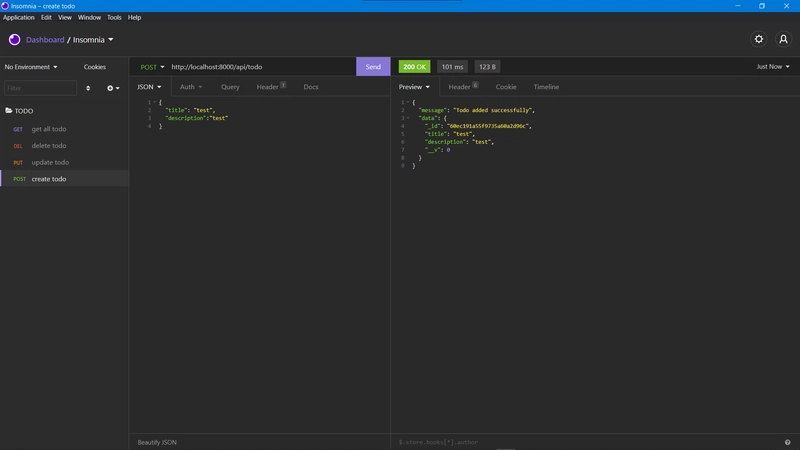Screen dimensions: 800x450
Task: Close the Insomnia window
Action: (786, 6)
